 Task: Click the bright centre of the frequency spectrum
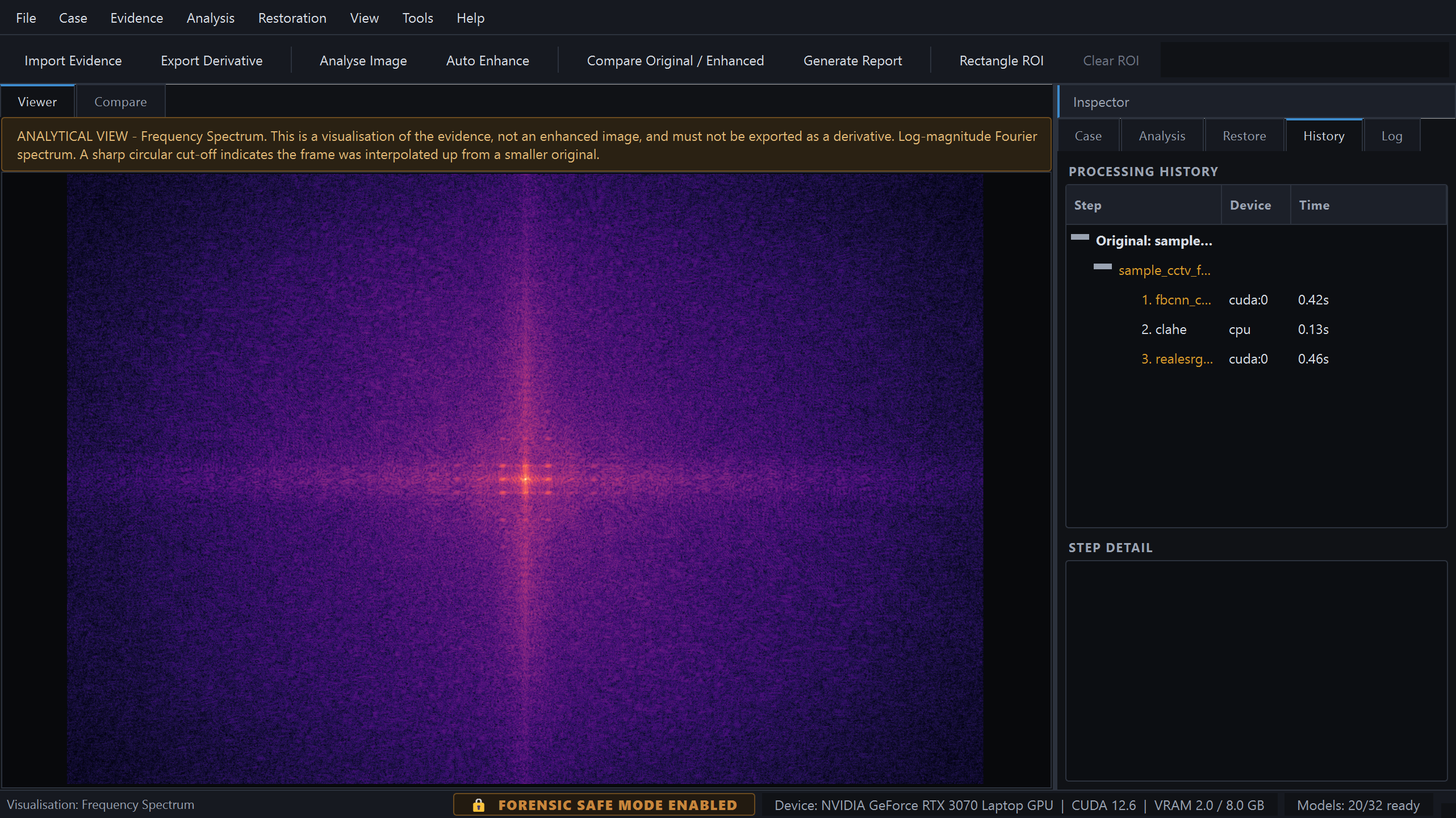pyautogui.click(x=525, y=479)
